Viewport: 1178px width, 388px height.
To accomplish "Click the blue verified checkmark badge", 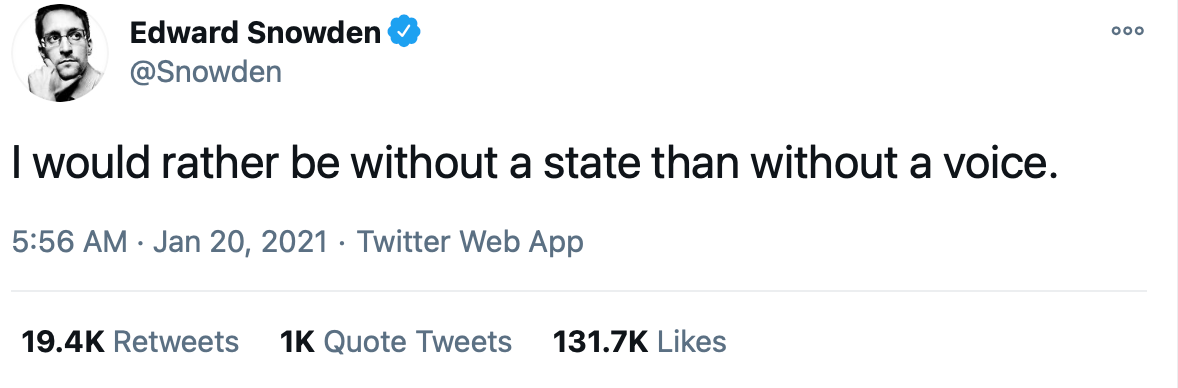I will coord(403,32).
